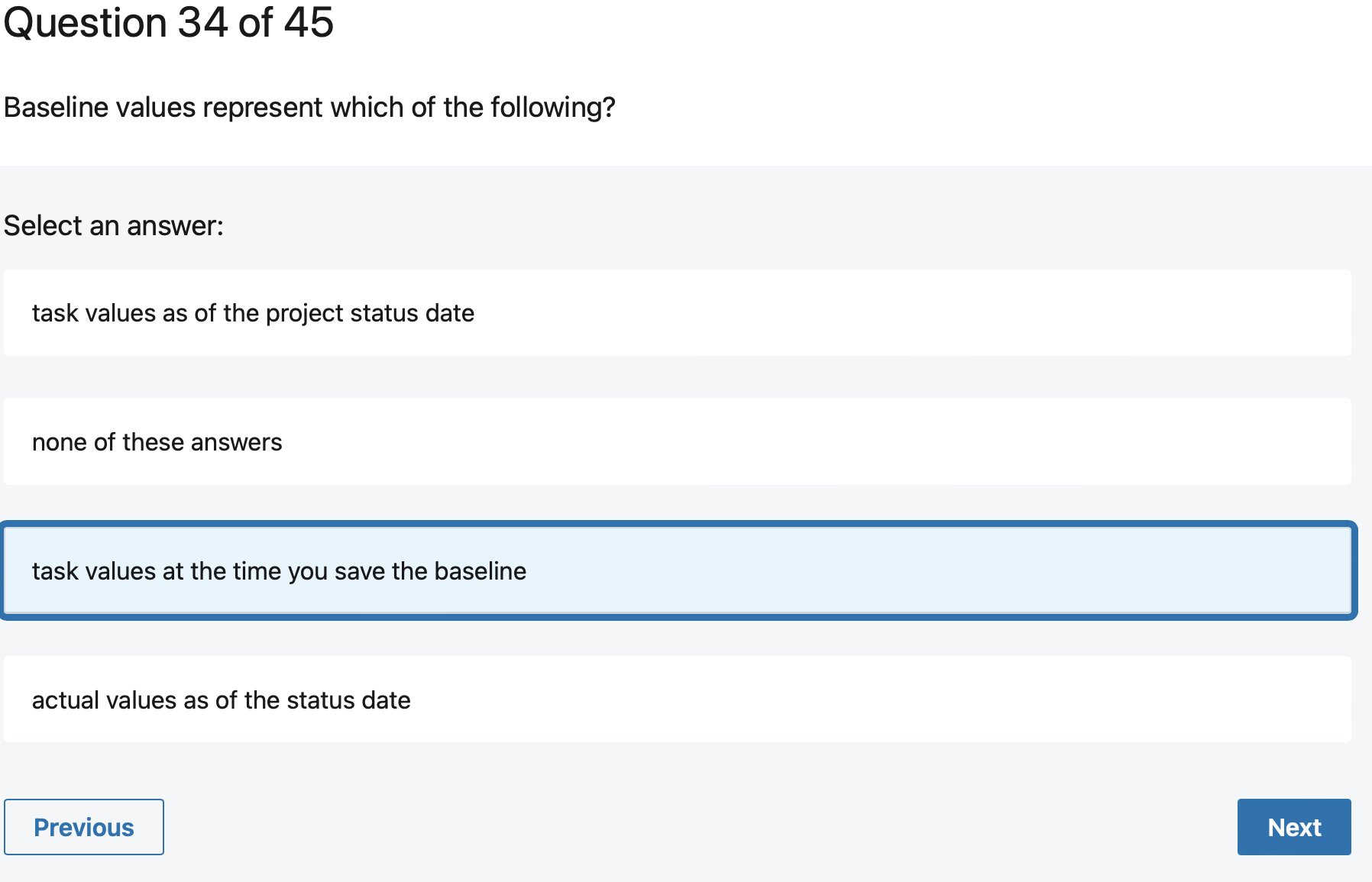
Task: Click the Next button
Action: click(x=1293, y=827)
